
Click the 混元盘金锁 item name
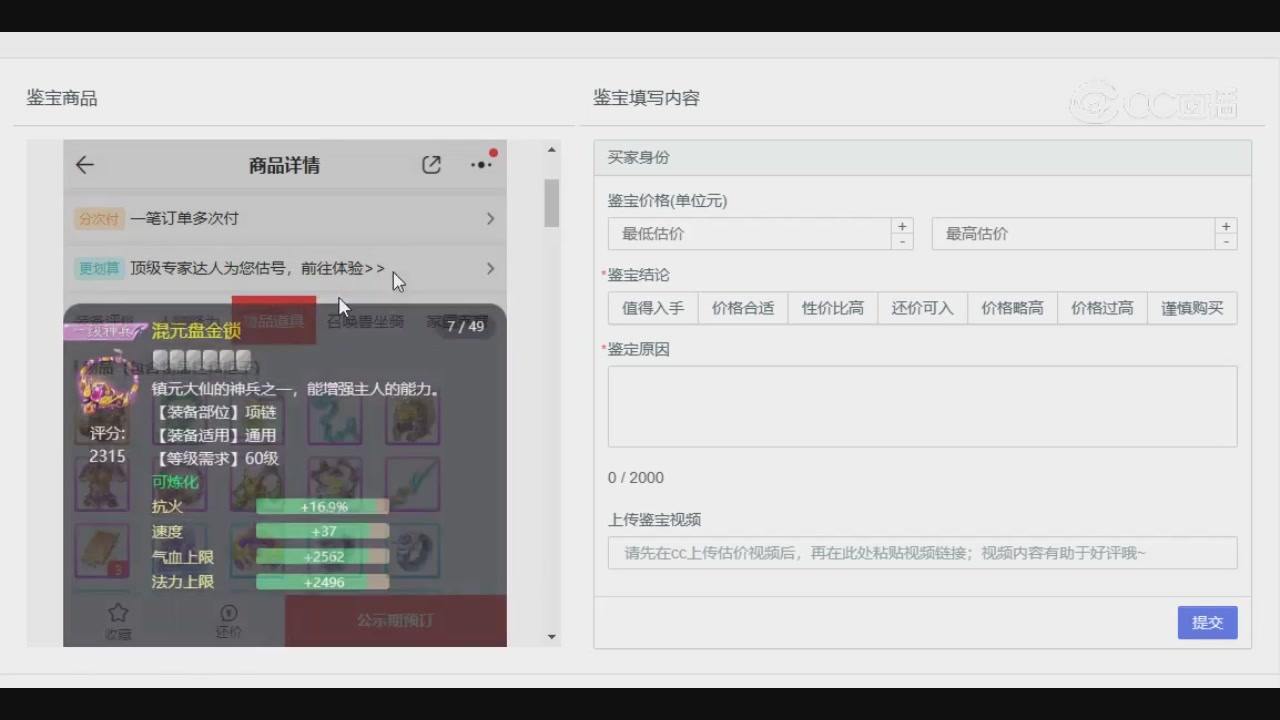[x=196, y=331]
